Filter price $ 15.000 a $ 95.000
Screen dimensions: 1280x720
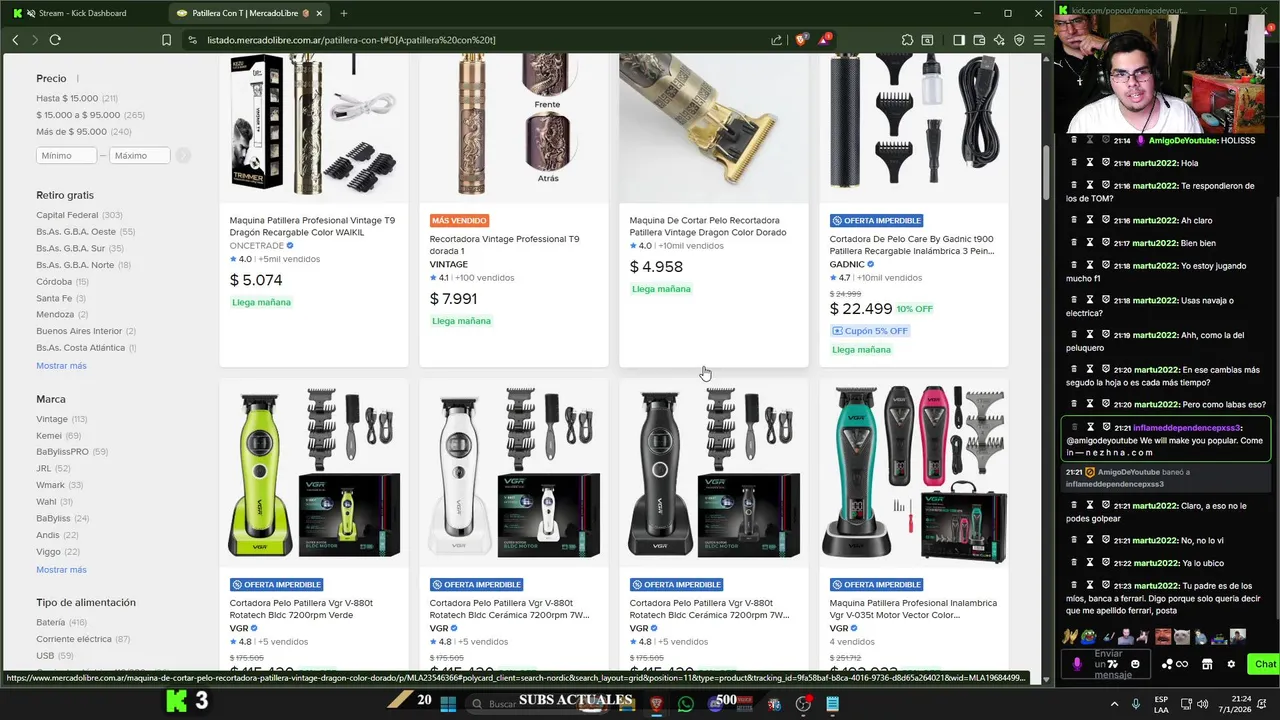point(91,115)
